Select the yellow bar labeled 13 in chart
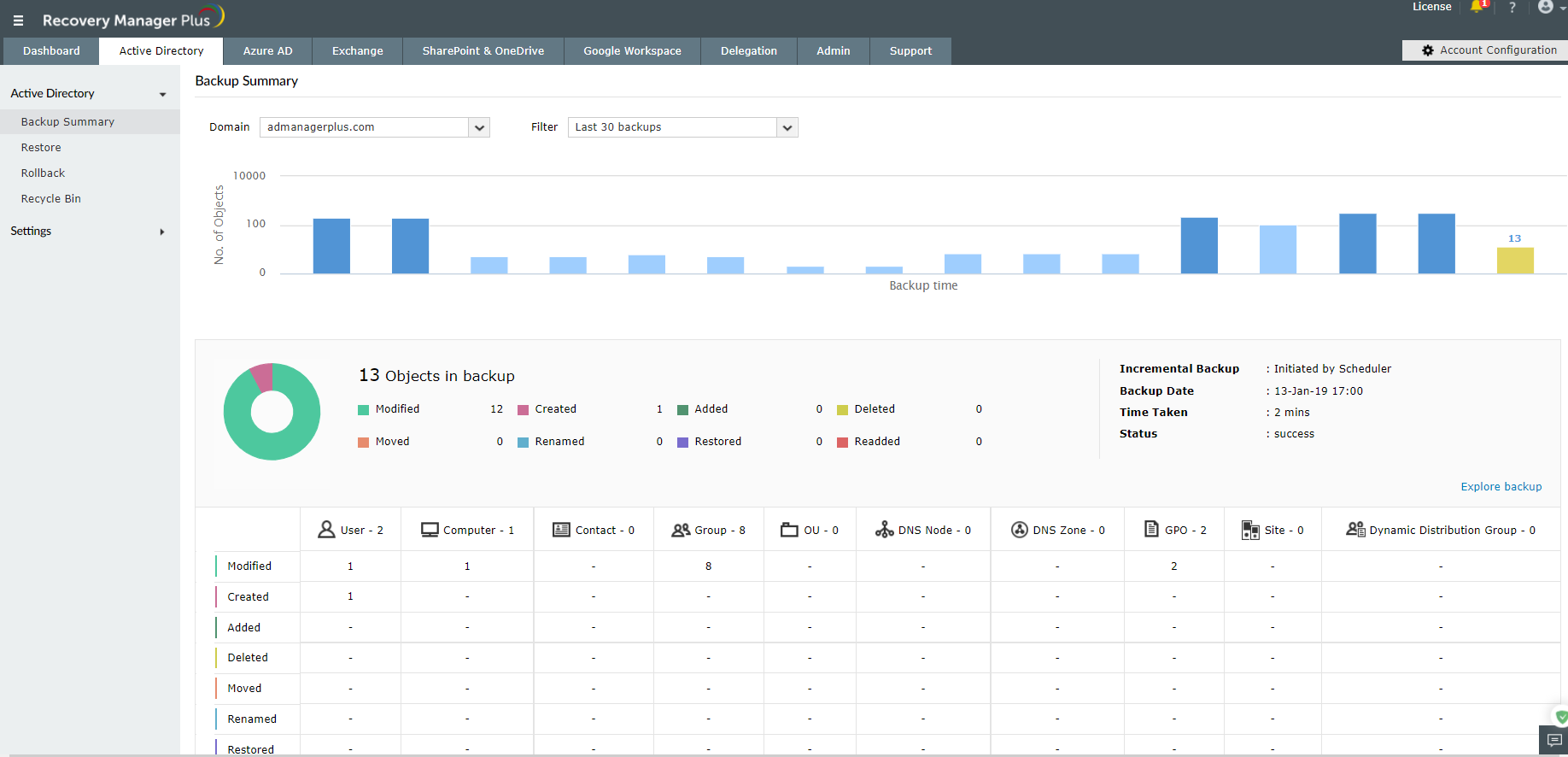The height and width of the screenshot is (757, 1568). coord(1515,261)
